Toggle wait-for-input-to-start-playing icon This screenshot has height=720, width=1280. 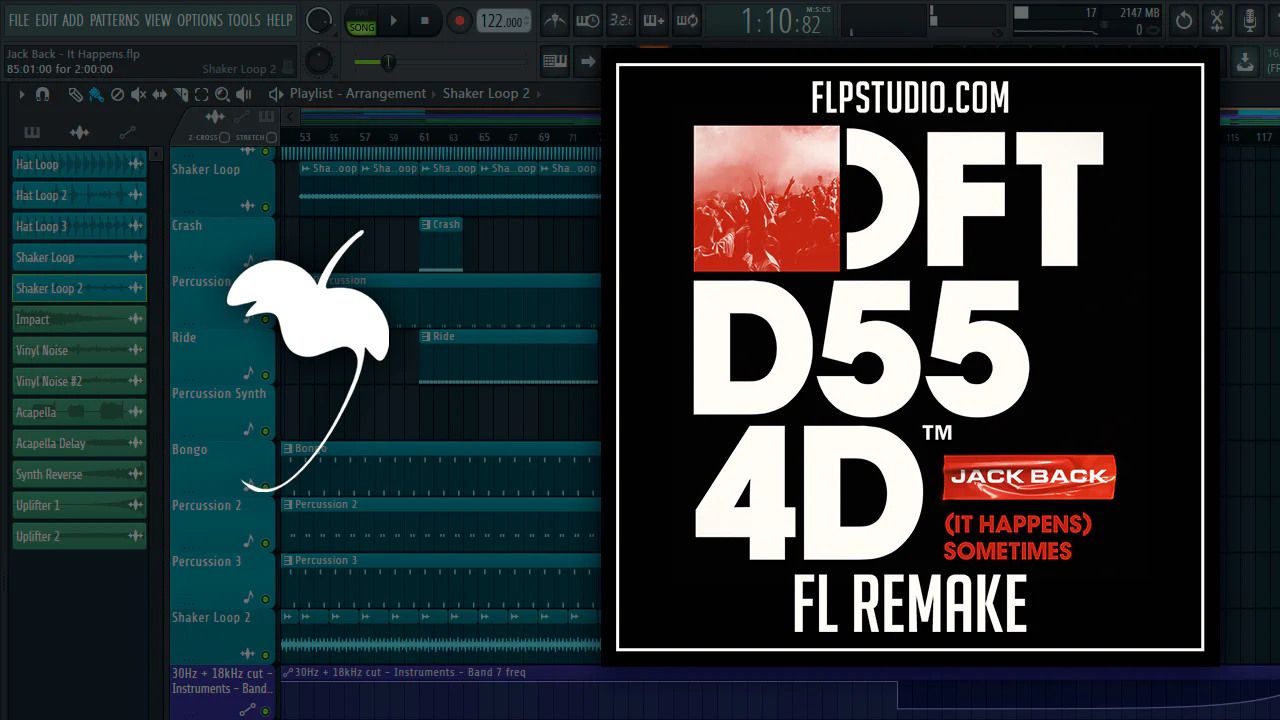click(588, 20)
